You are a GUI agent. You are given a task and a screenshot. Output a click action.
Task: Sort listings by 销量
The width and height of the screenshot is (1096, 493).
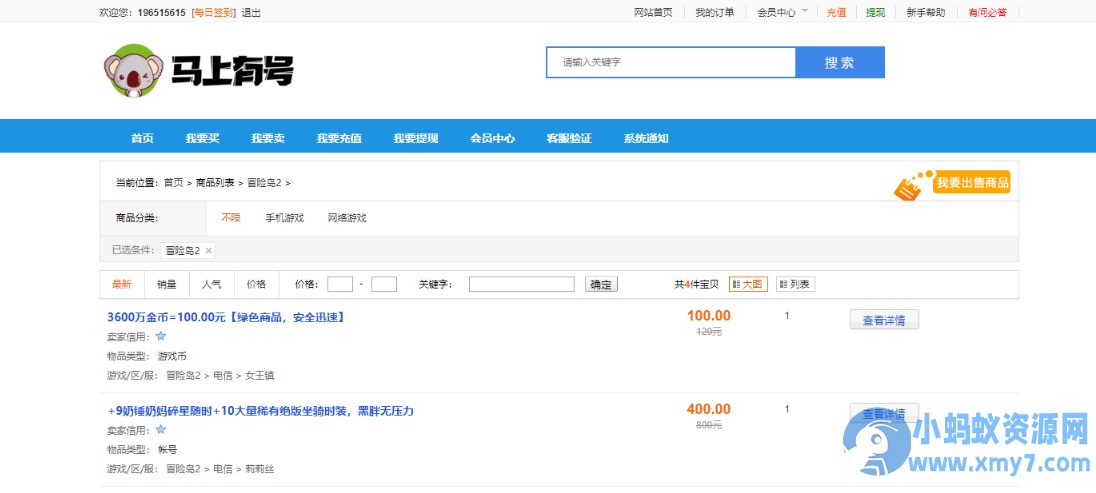(x=166, y=285)
